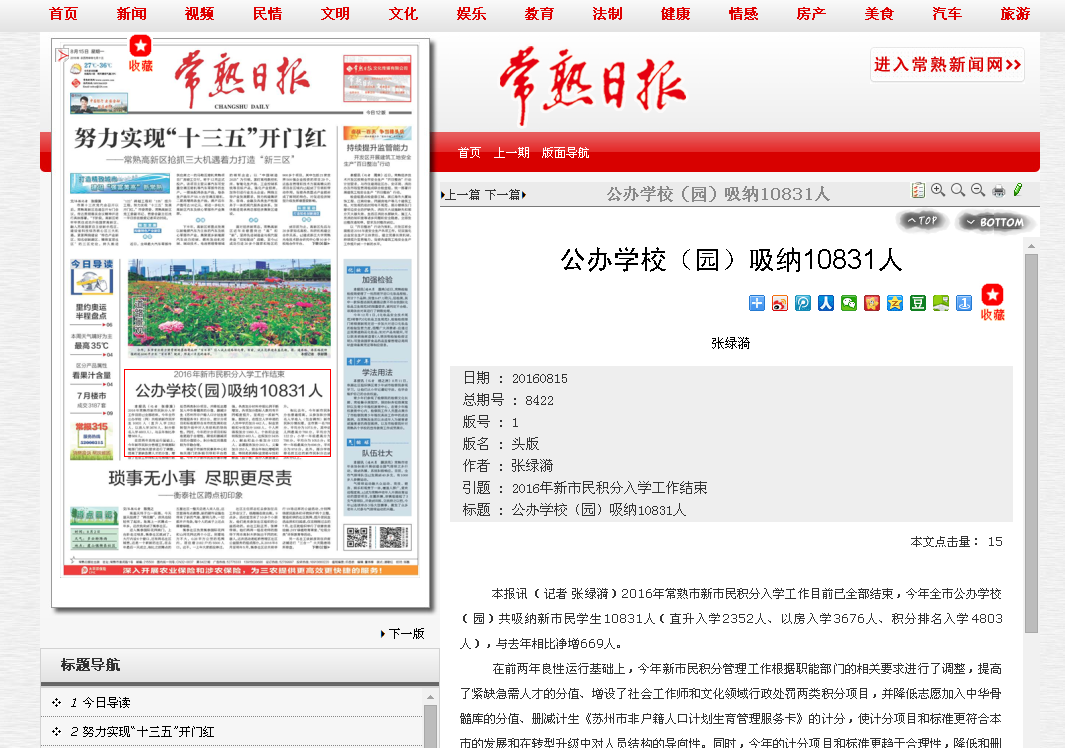Share article to Douban icon
Image resolution: width=1065 pixels, height=748 pixels.
pyautogui.click(x=918, y=303)
